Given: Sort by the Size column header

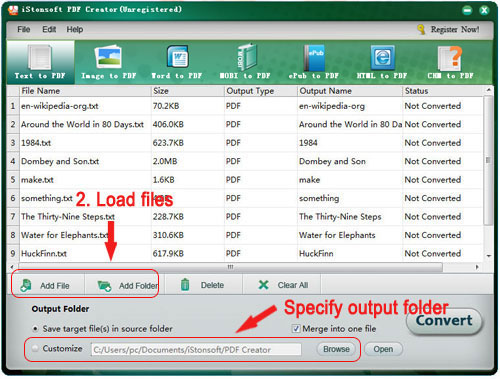Looking at the screenshot, I should click(x=188, y=91).
